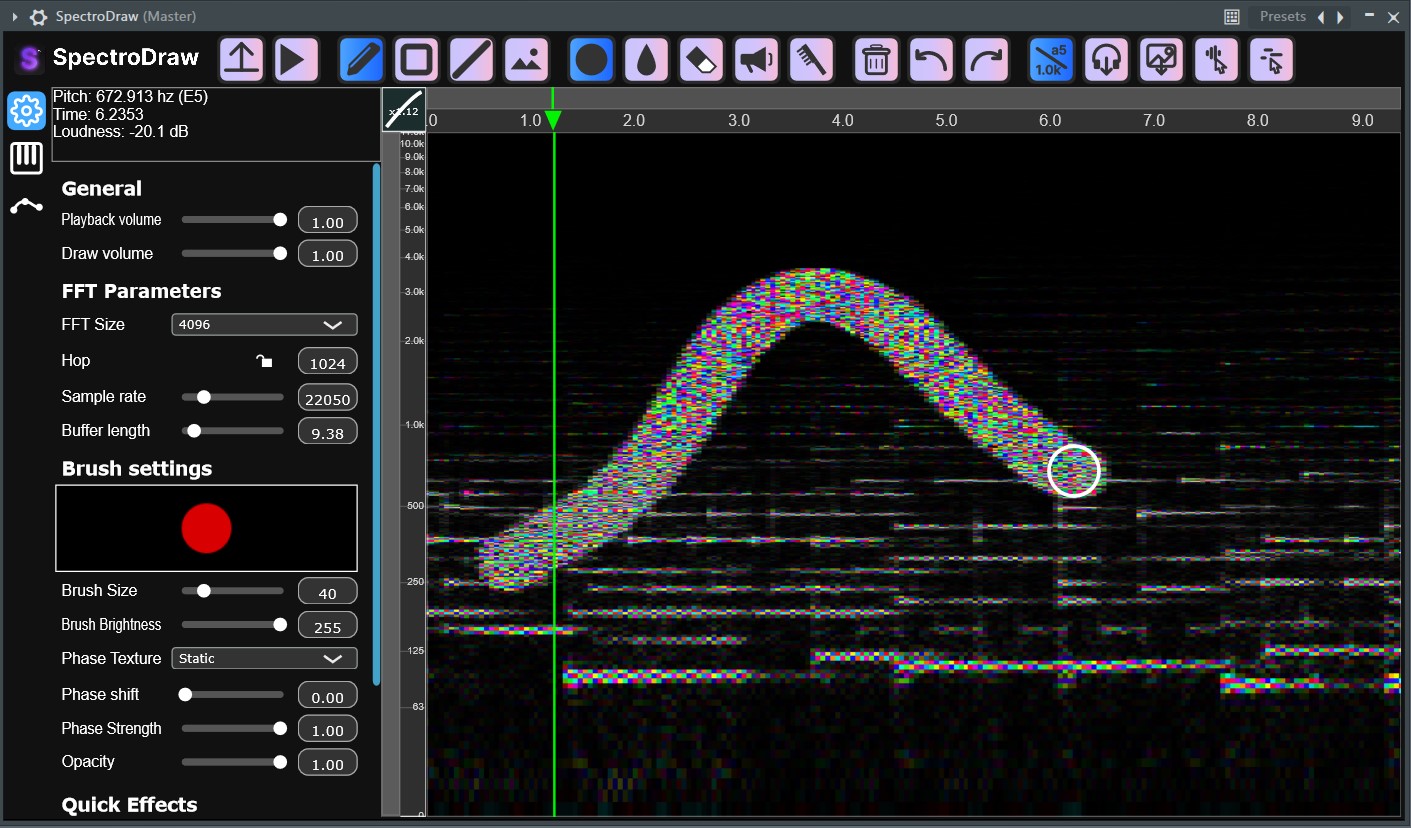1411x828 pixels.
Task: Click the waveform cursor select icon
Action: (x=1216, y=60)
